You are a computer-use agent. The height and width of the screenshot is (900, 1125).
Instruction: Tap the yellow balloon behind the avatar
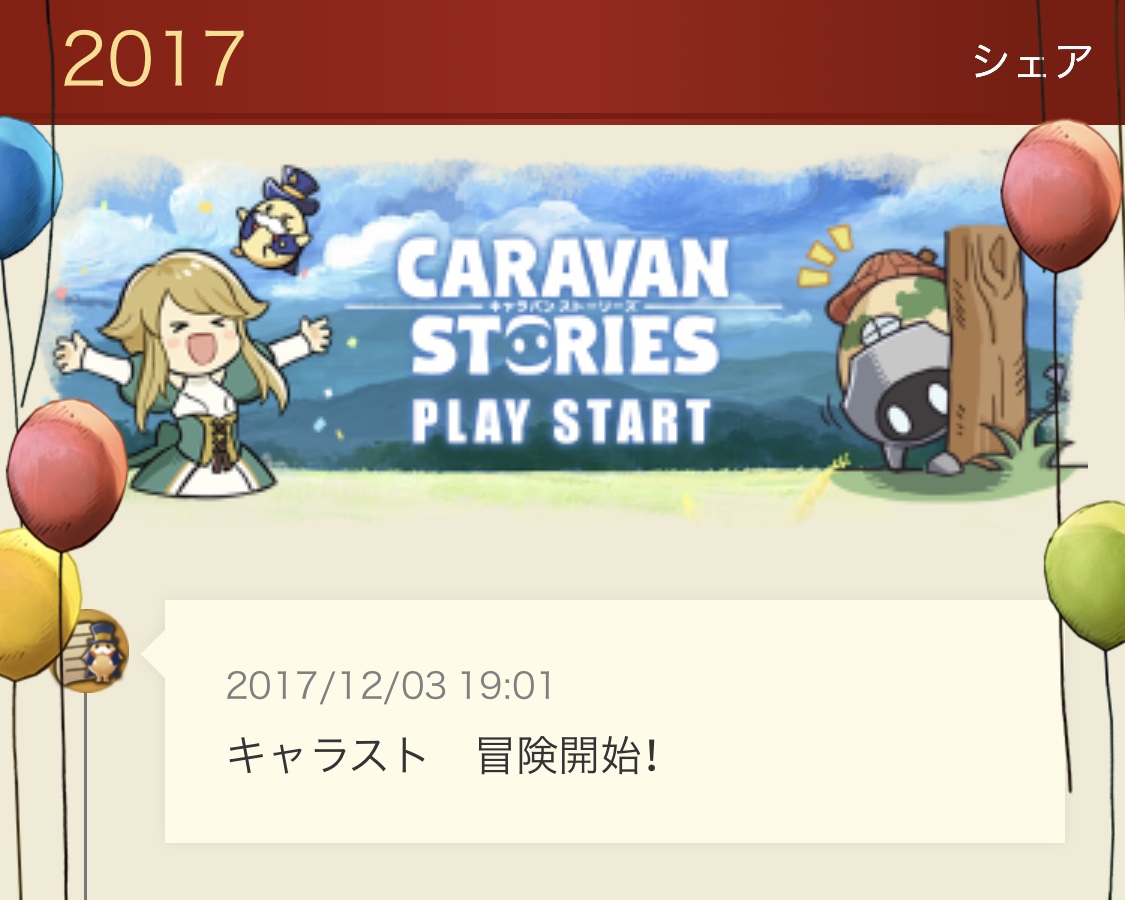point(36,604)
